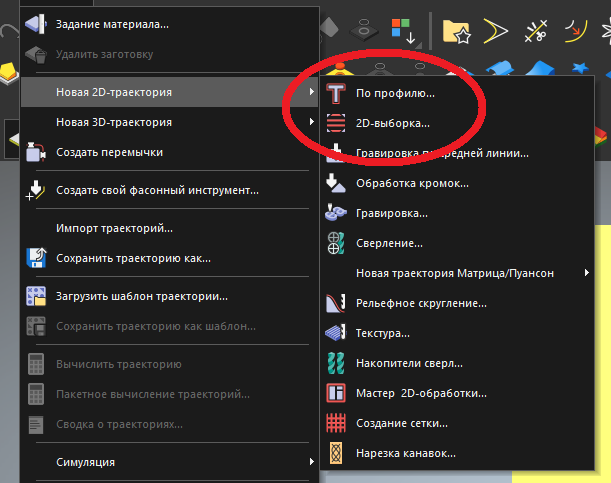Click the colored squares with arrow icon
Screen dimensions: 611x483
coord(404,31)
